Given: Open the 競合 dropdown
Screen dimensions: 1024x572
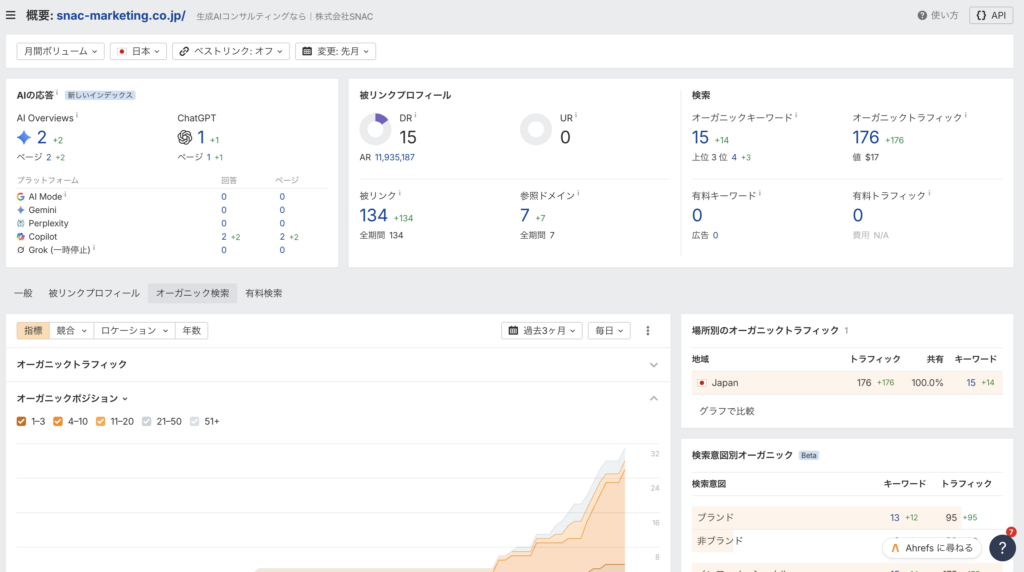Looking at the screenshot, I should tap(71, 330).
